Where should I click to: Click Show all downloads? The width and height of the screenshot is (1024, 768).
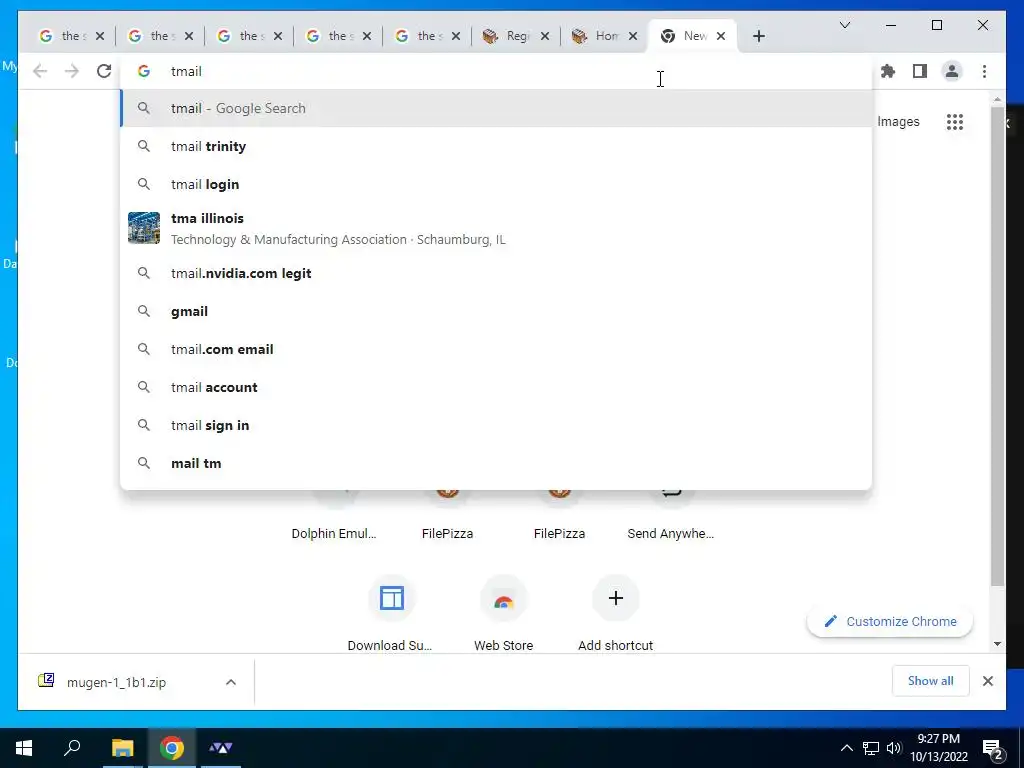(931, 681)
